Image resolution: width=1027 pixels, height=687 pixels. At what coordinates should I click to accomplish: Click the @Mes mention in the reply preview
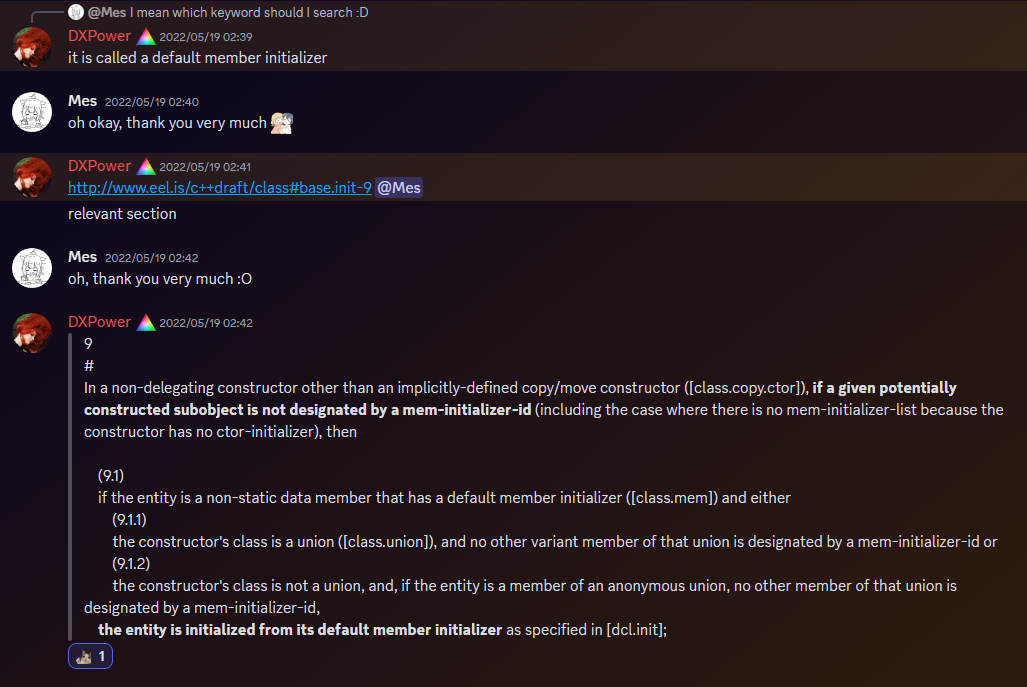[107, 12]
